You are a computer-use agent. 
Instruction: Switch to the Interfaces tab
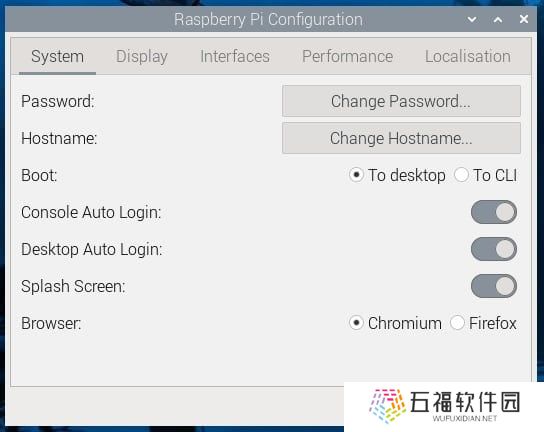(235, 57)
